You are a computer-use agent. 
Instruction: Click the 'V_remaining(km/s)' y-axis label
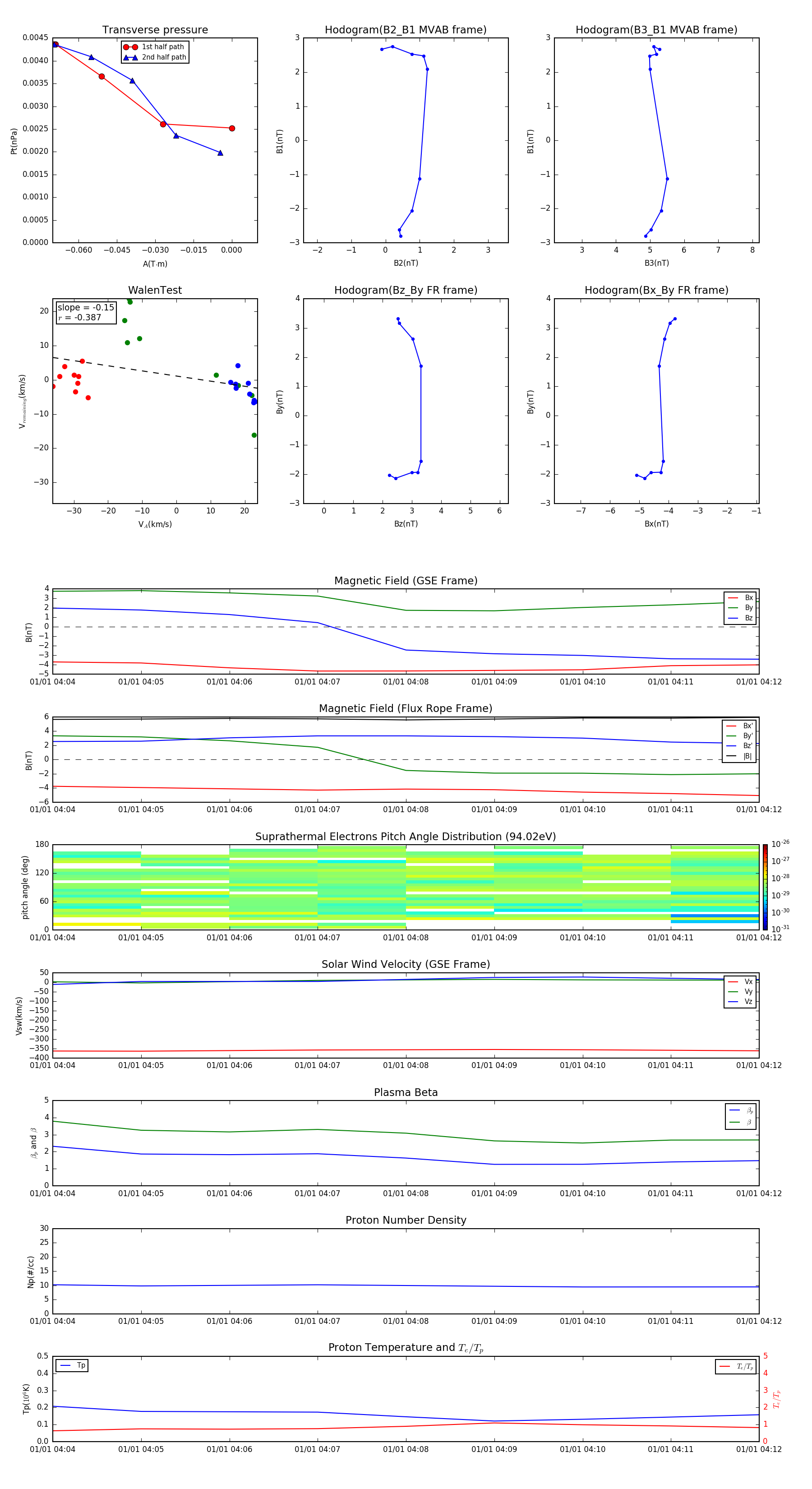(23, 401)
